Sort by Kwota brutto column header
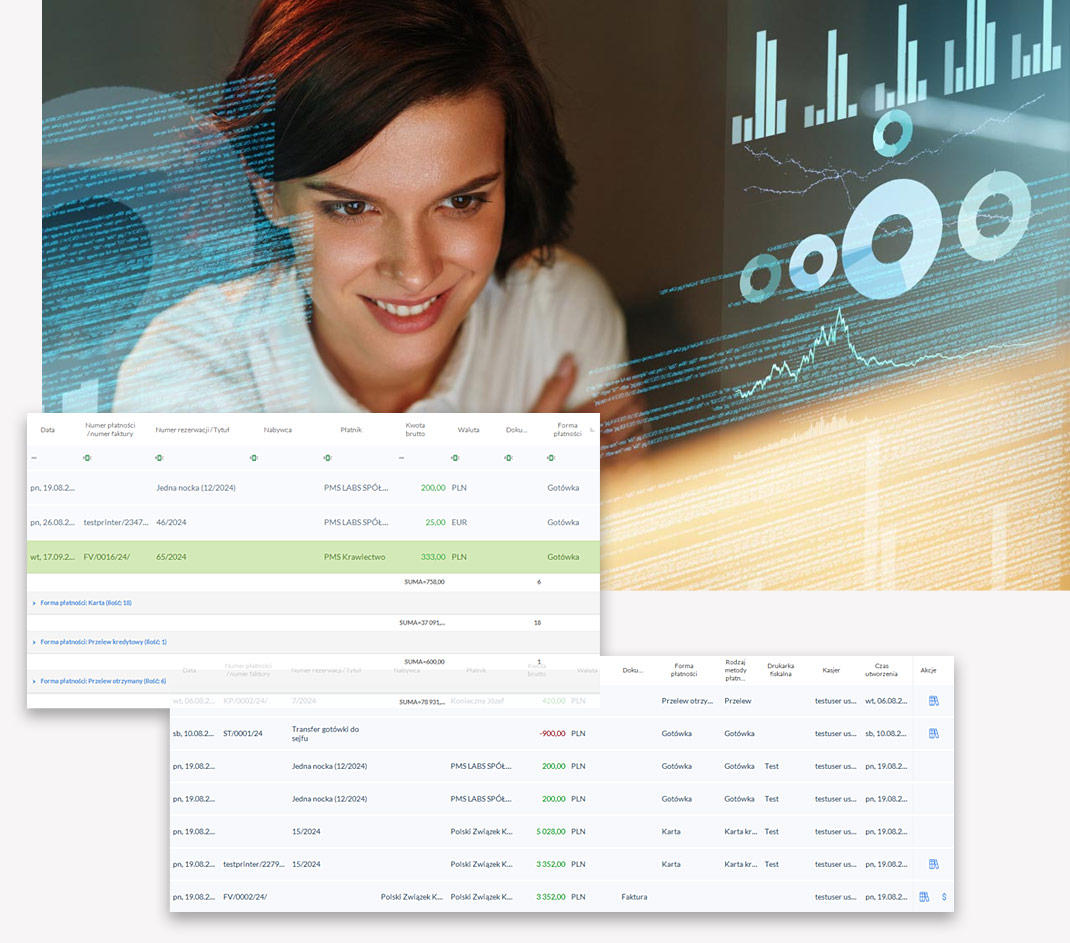Viewport: 1070px width, 943px height. 415,430
